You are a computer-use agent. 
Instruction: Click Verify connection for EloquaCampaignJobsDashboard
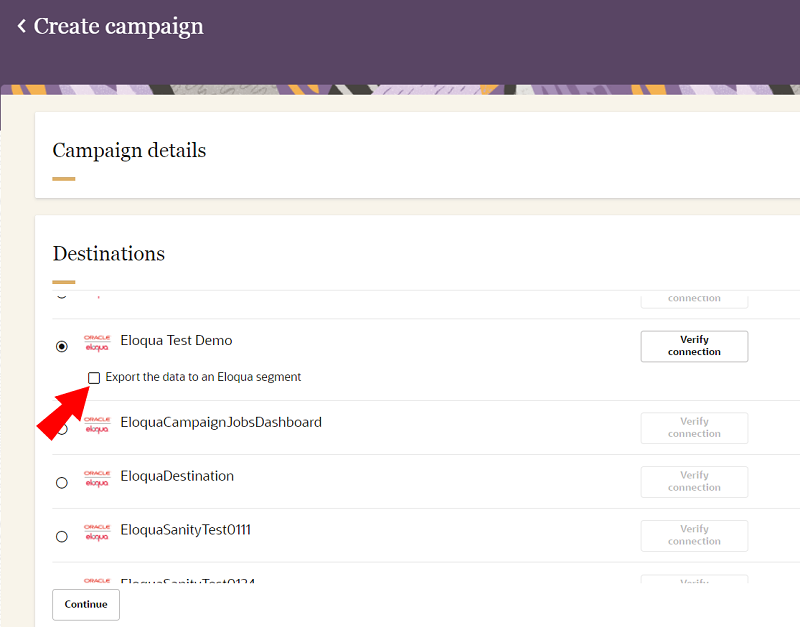click(694, 428)
